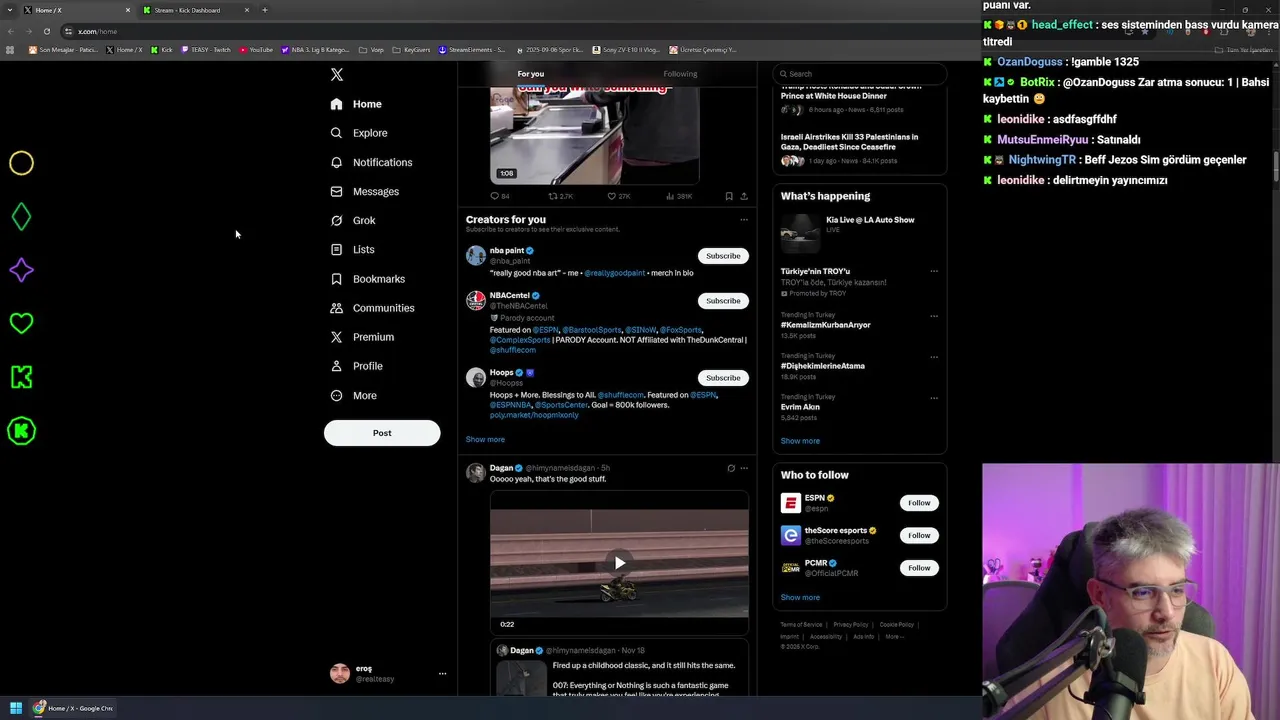Open Messages in the sidebar

click(x=364, y=191)
